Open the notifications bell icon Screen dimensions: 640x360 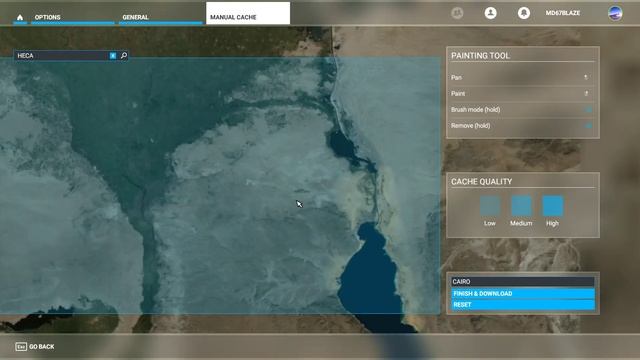pos(524,13)
